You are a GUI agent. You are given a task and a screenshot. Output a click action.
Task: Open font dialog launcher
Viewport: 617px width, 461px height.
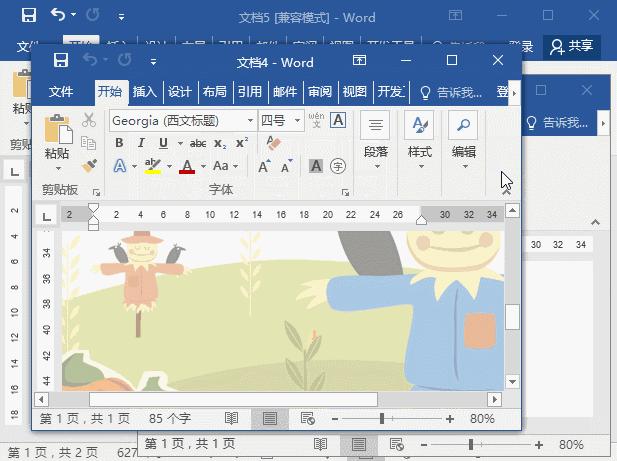(x=345, y=193)
